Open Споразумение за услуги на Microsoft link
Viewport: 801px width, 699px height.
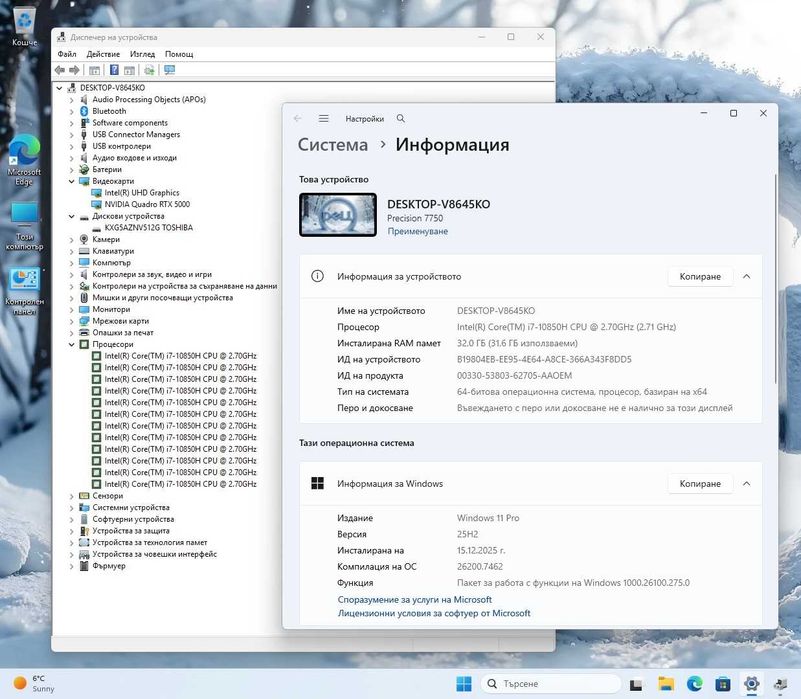[414, 599]
